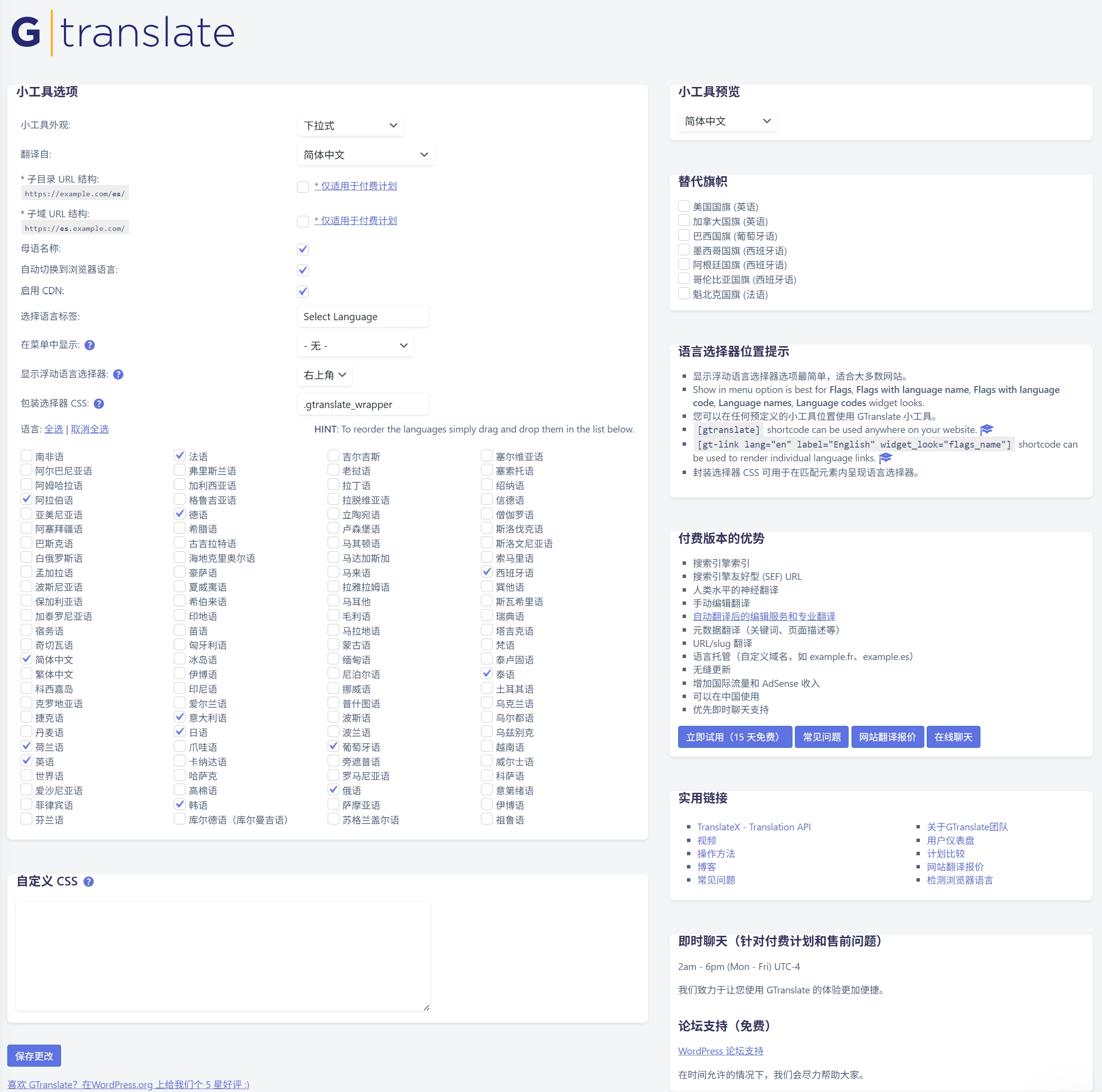Check the 巴西国旗 (葡萄牙语) alternative flag

click(684, 235)
